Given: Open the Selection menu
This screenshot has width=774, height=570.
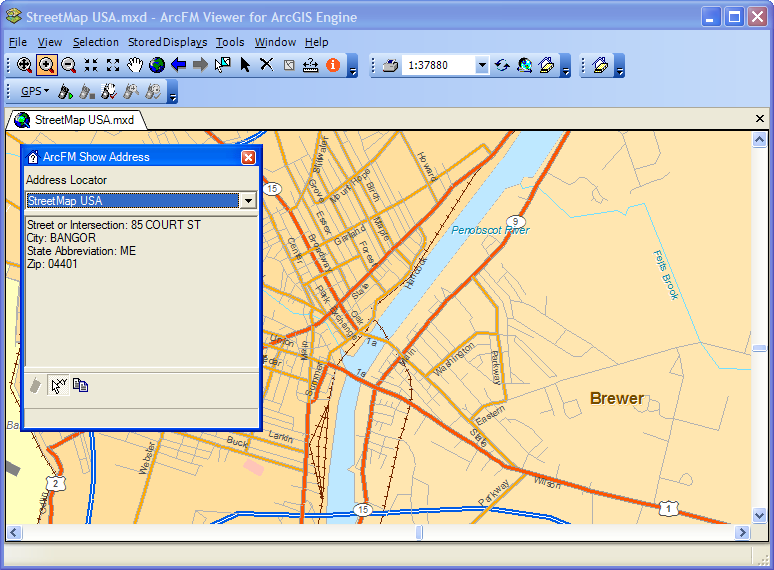Looking at the screenshot, I should click(95, 42).
